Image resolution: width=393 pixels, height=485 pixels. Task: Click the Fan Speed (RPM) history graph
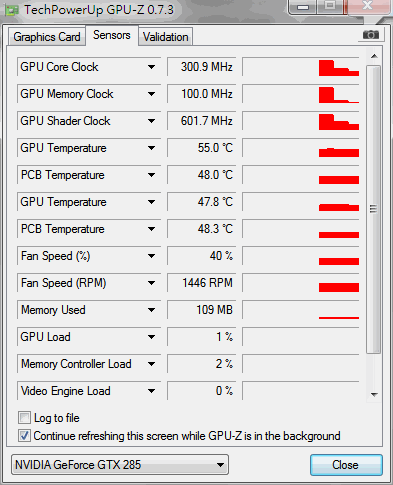(x=301, y=283)
